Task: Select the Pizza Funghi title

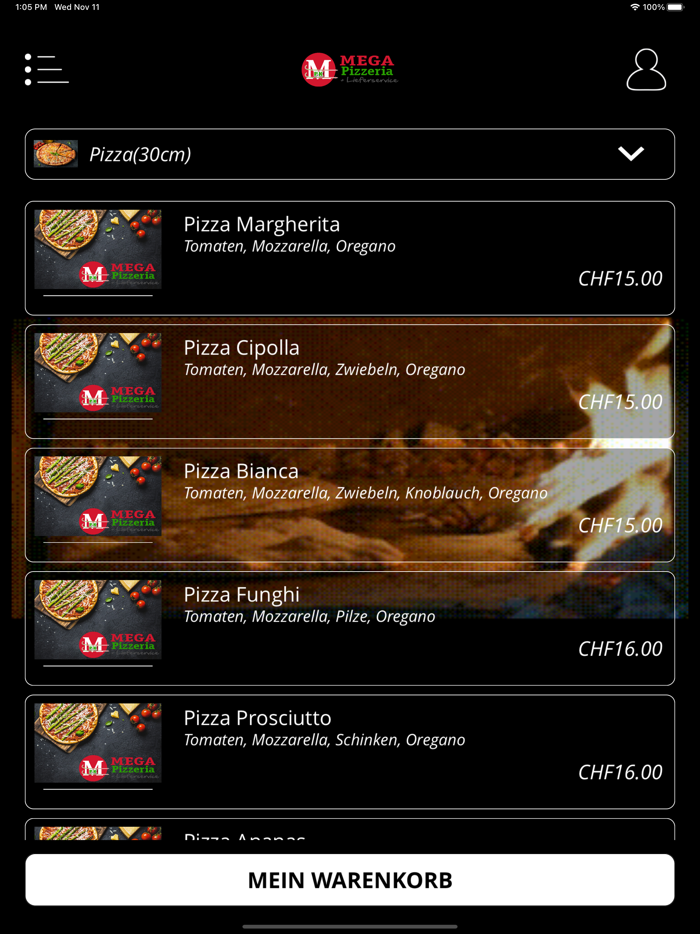Action: click(241, 594)
